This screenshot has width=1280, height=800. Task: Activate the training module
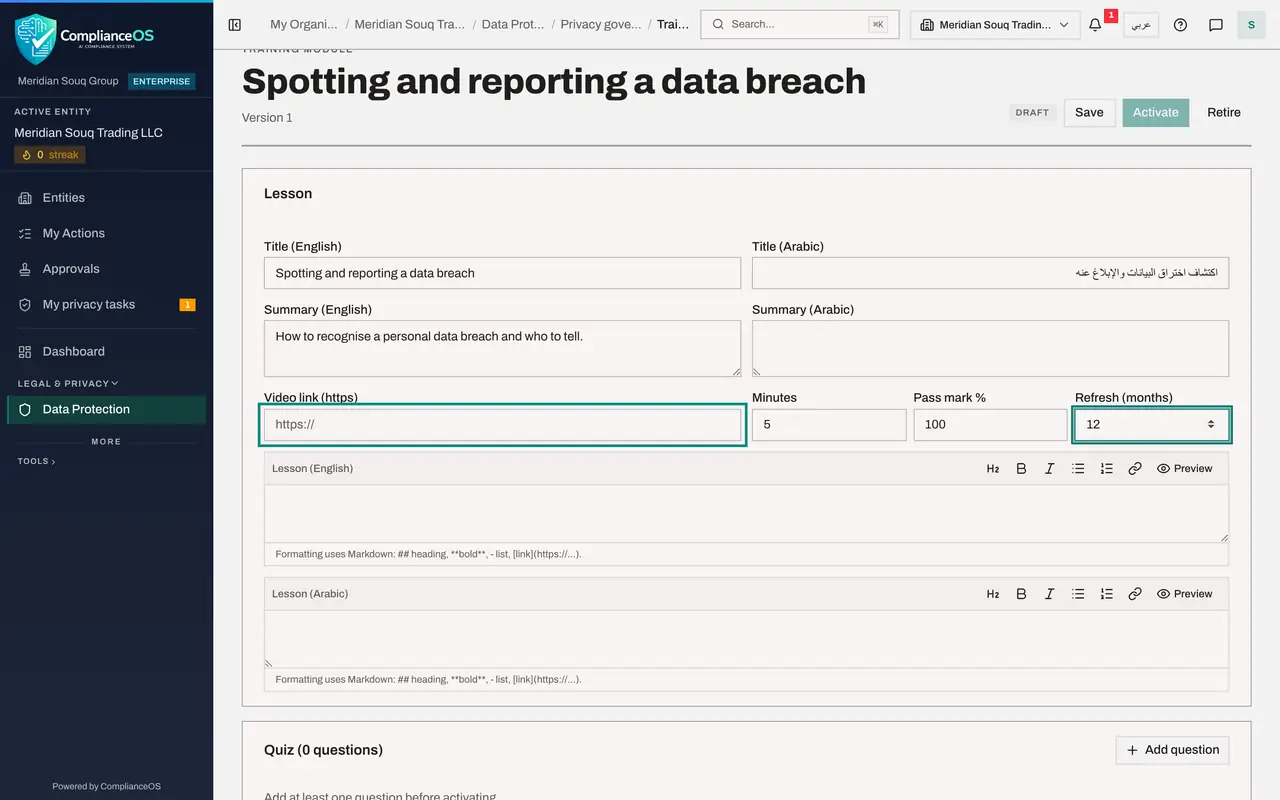click(1156, 112)
